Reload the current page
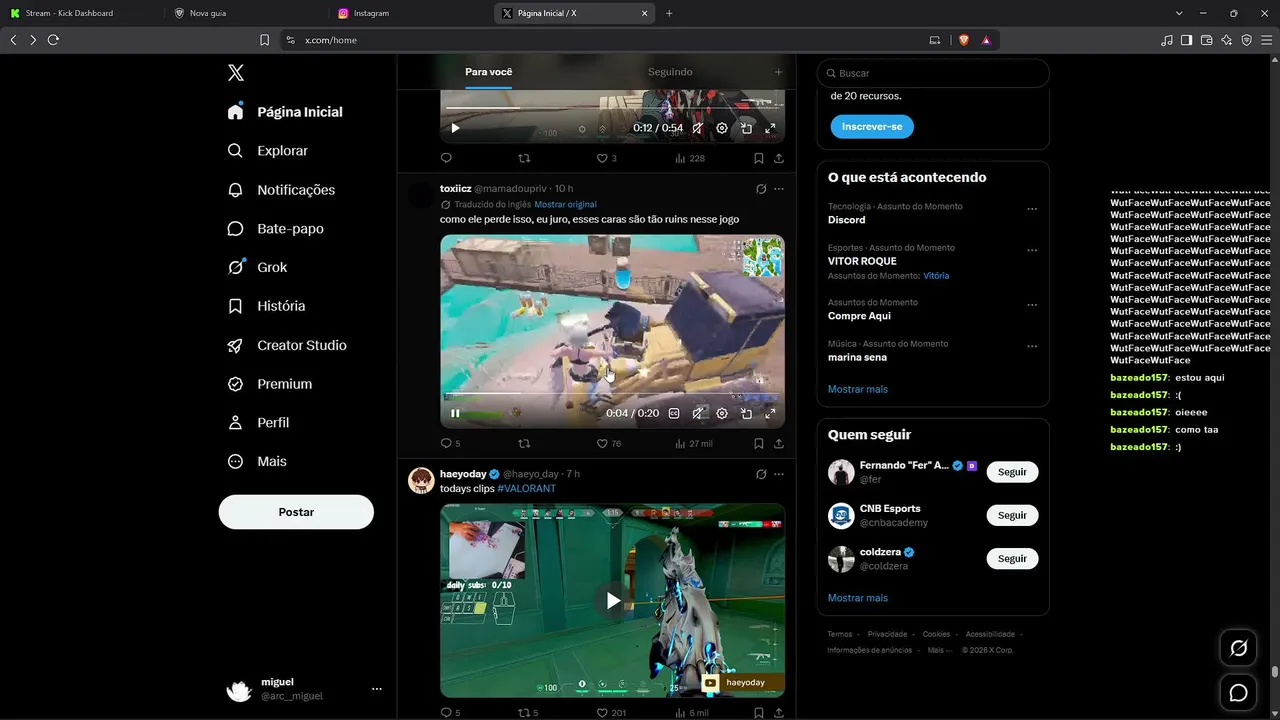 point(53,40)
